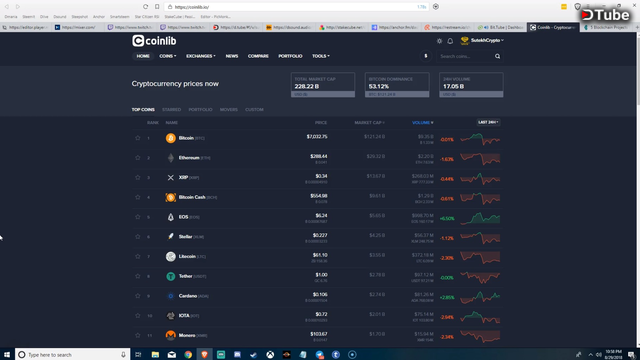This screenshot has height=360, width=640.
Task: Open the Bitcoin 24h sparkline chart
Action: point(480,139)
